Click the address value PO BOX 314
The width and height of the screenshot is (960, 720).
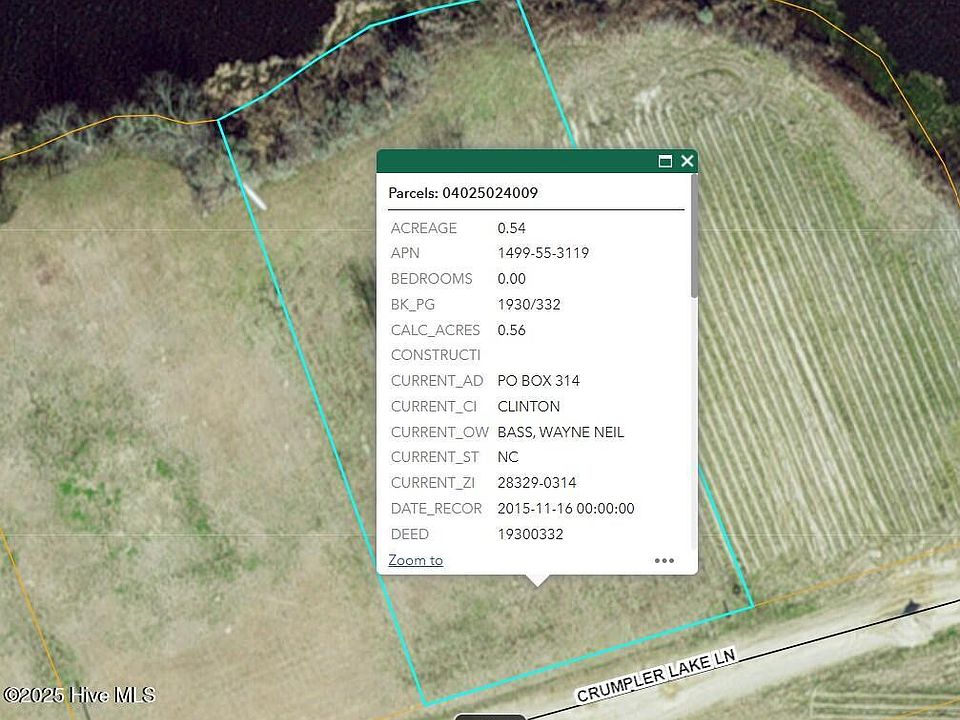tap(538, 381)
